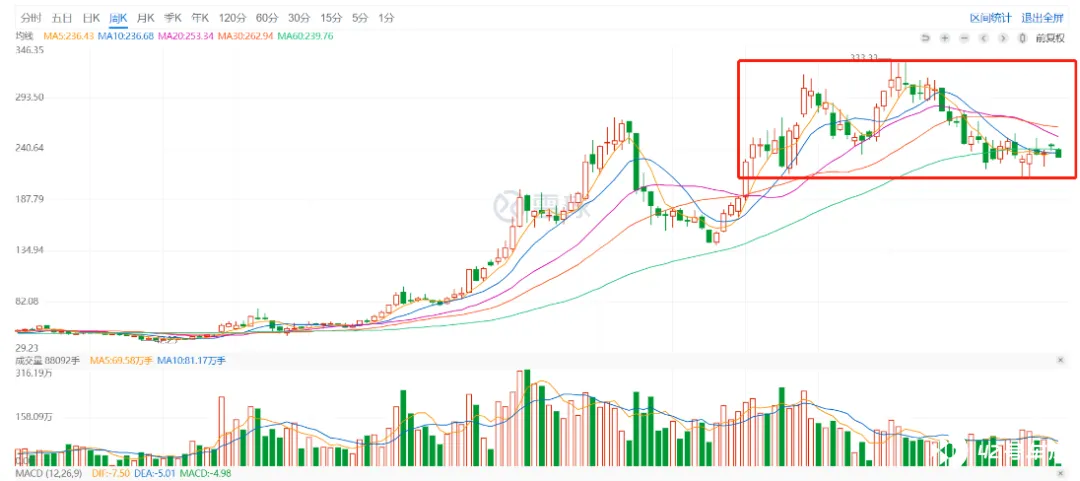
Task: Select the 30分 interval tab
Action: pyautogui.click(x=299, y=19)
